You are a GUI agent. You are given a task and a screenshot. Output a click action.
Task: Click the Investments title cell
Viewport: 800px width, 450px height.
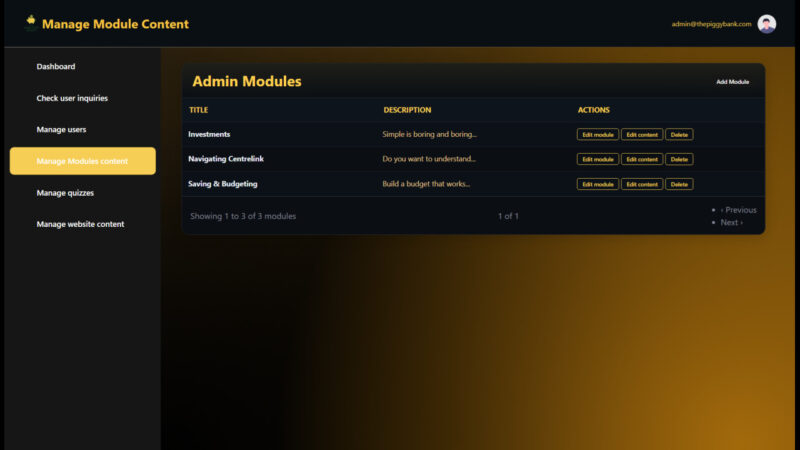click(x=209, y=134)
